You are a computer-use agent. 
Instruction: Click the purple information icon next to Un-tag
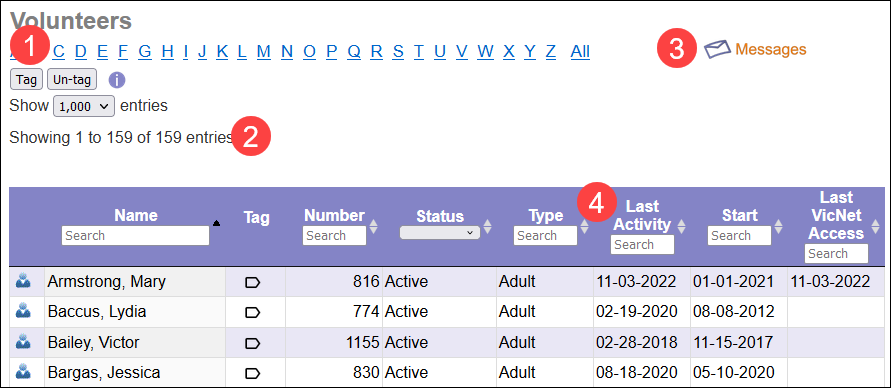(x=116, y=80)
